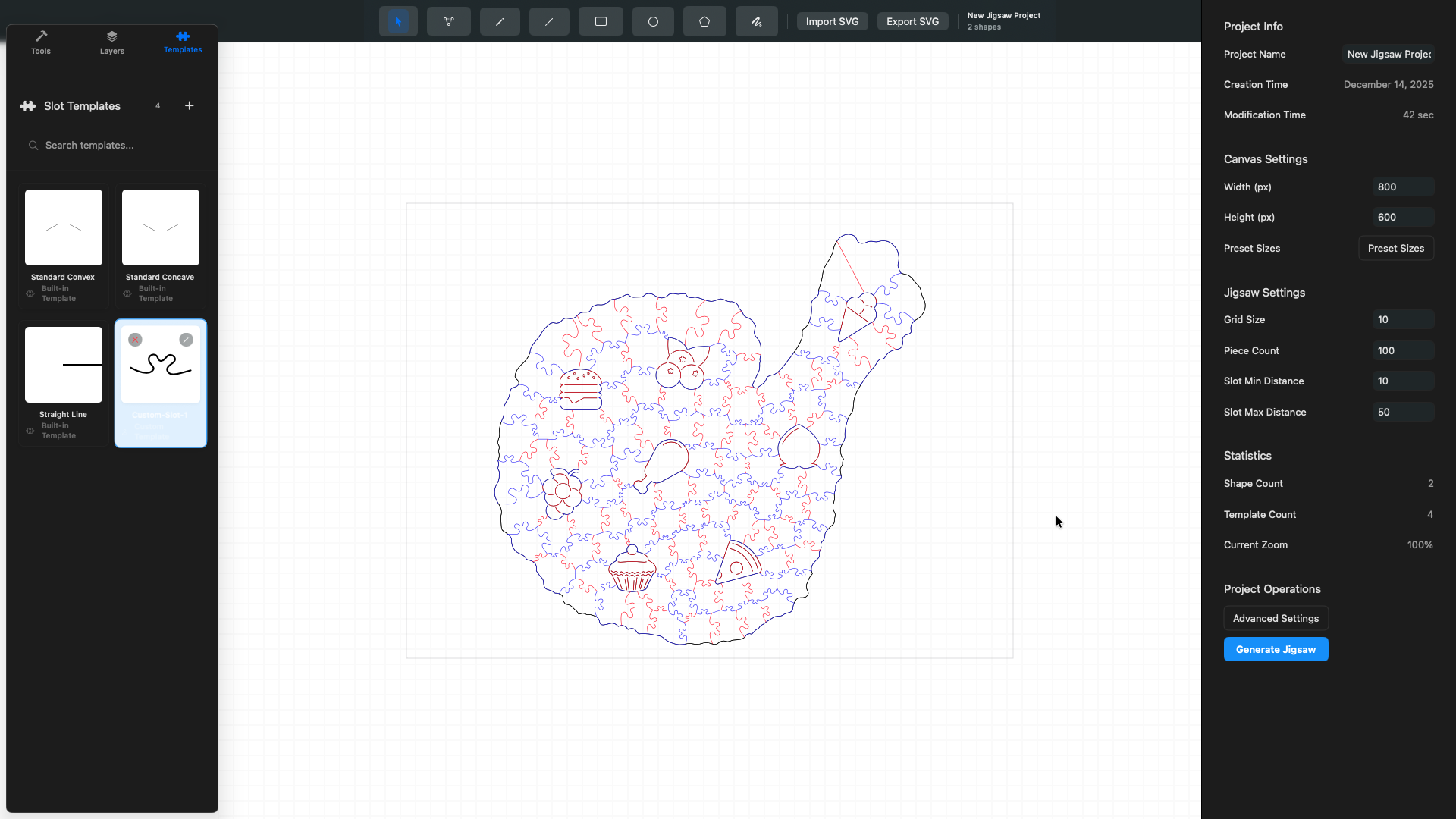Click the Generate Jigsaw button
The image size is (1456, 819).
[x=1276, y=649]
